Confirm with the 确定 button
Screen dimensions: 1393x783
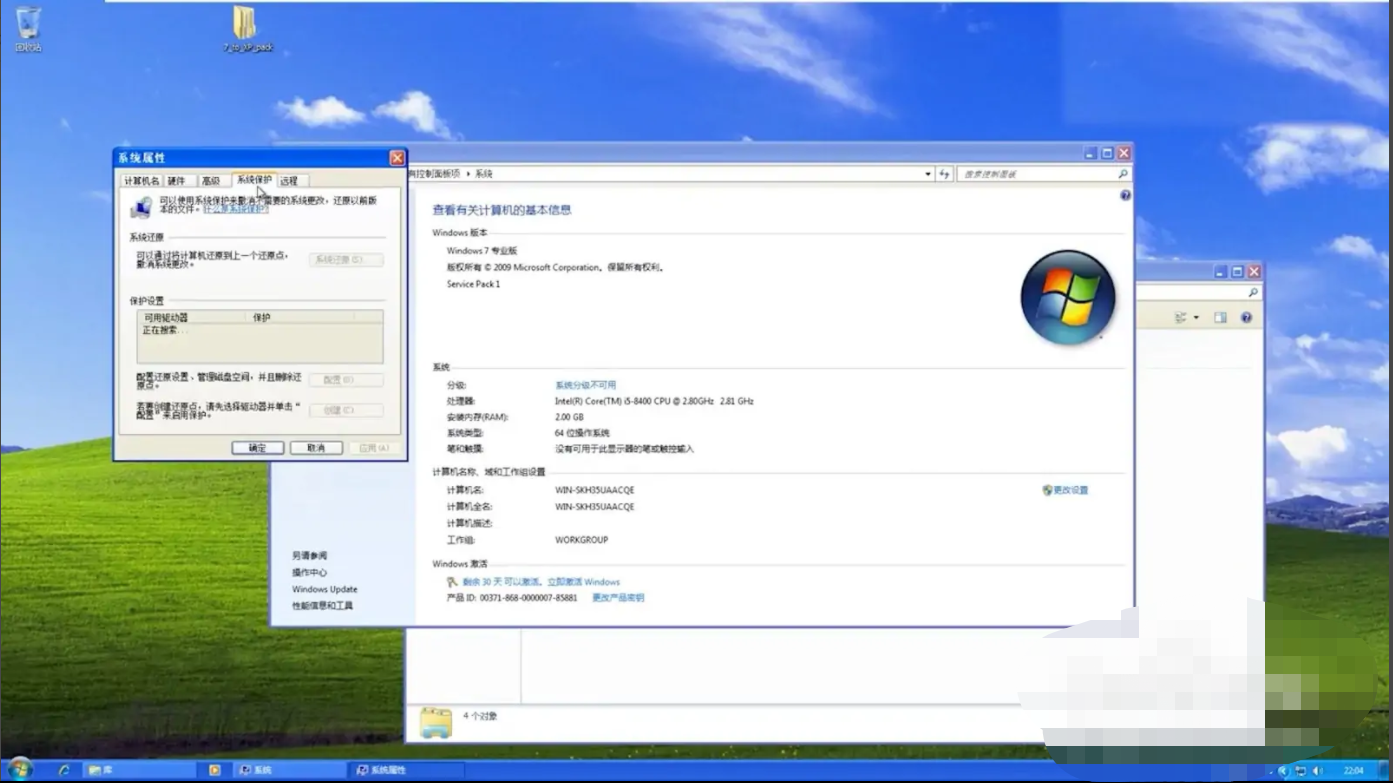click(x=258, y=448)
